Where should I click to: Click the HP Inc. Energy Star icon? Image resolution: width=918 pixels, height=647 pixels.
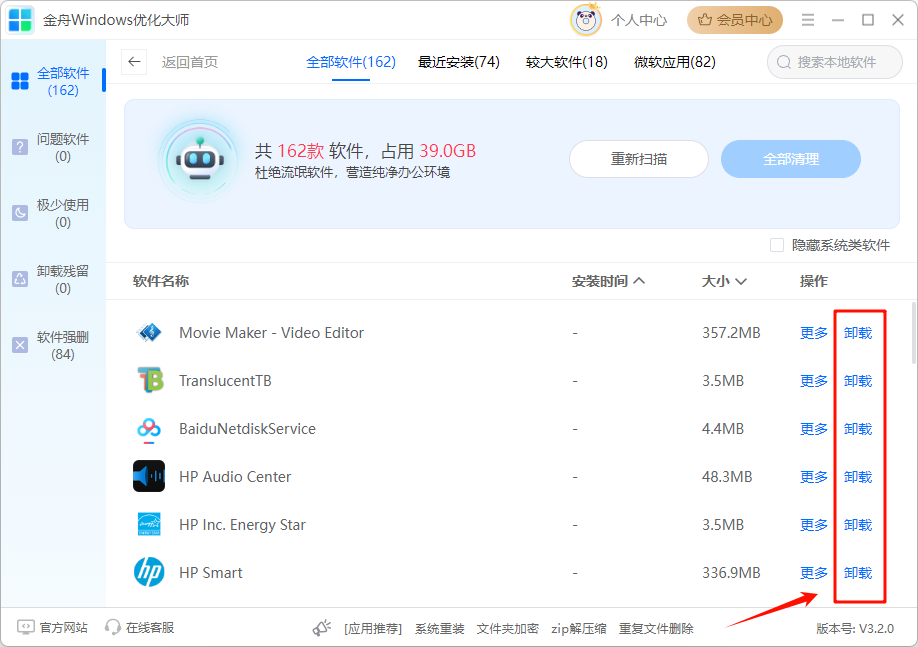point(149,525)
